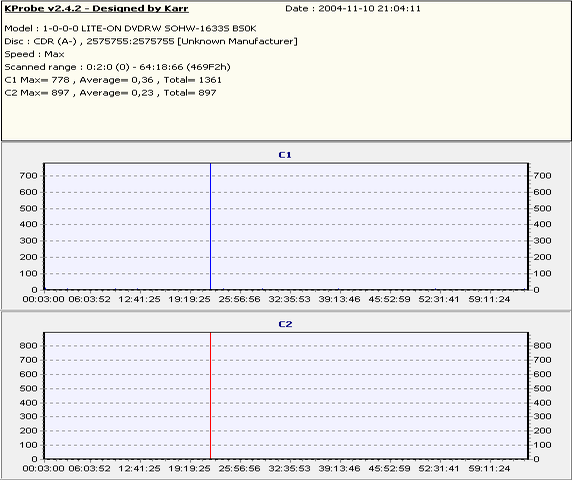The width and height of the screenshot is (572, 480).
Task: Click 59:11:24 time label under C1 chart
Action: click(489, 299)
